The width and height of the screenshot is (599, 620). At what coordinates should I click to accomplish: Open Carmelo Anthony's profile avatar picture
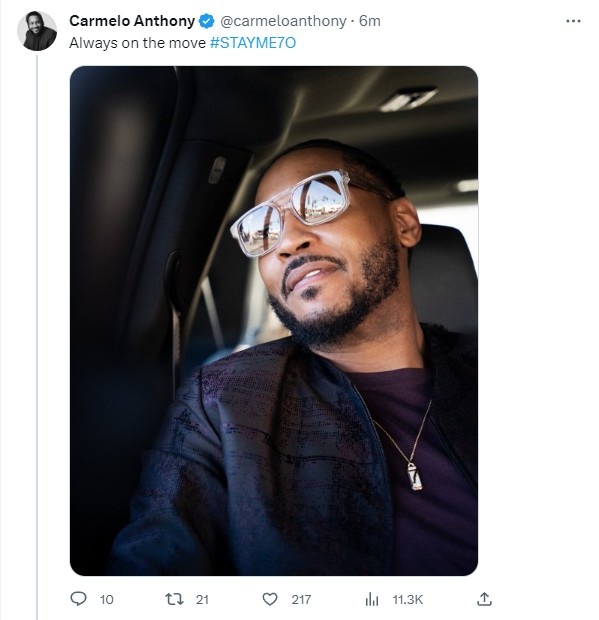37,31
